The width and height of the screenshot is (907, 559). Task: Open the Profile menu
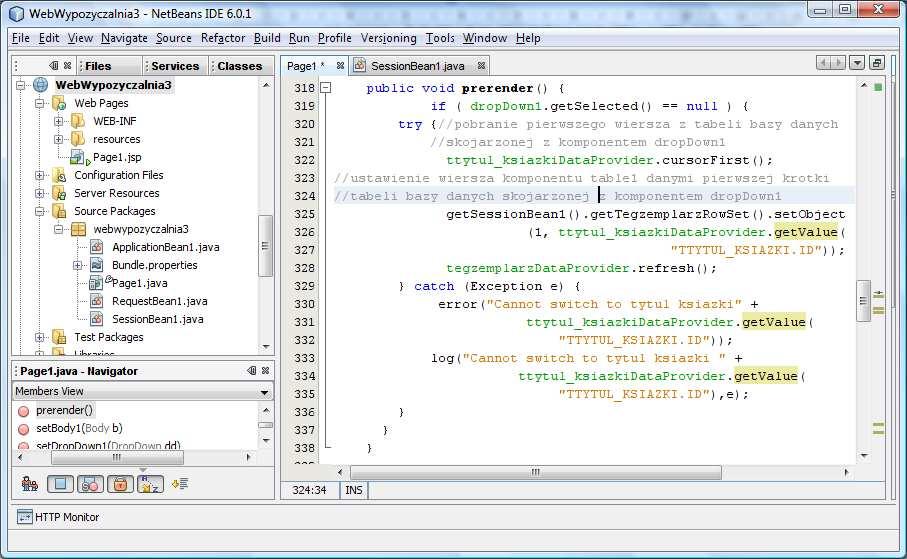pos(335,38)
